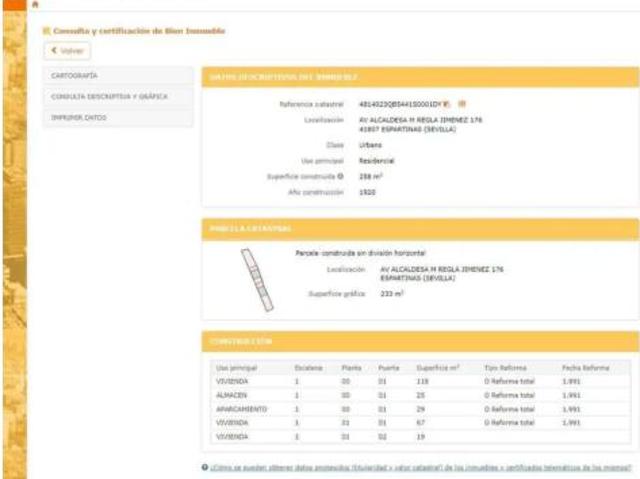The image size is (640, 479).
Task: Click the Superficie m² column header
Action: coord(438,368)
